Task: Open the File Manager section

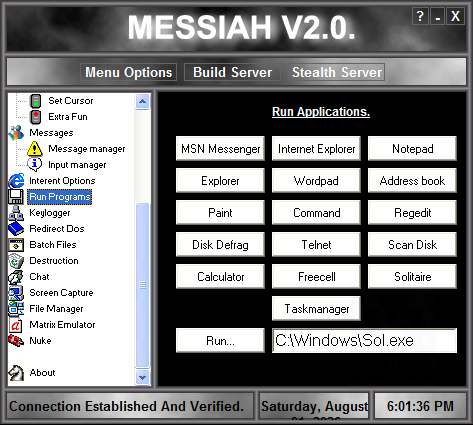Action: click(x=56, y=309)
